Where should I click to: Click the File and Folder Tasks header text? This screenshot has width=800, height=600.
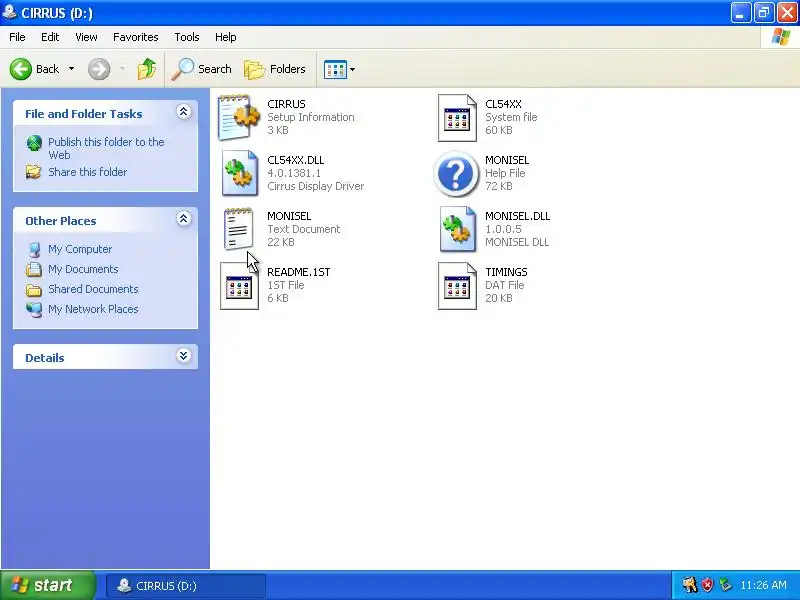click(84, 114)
